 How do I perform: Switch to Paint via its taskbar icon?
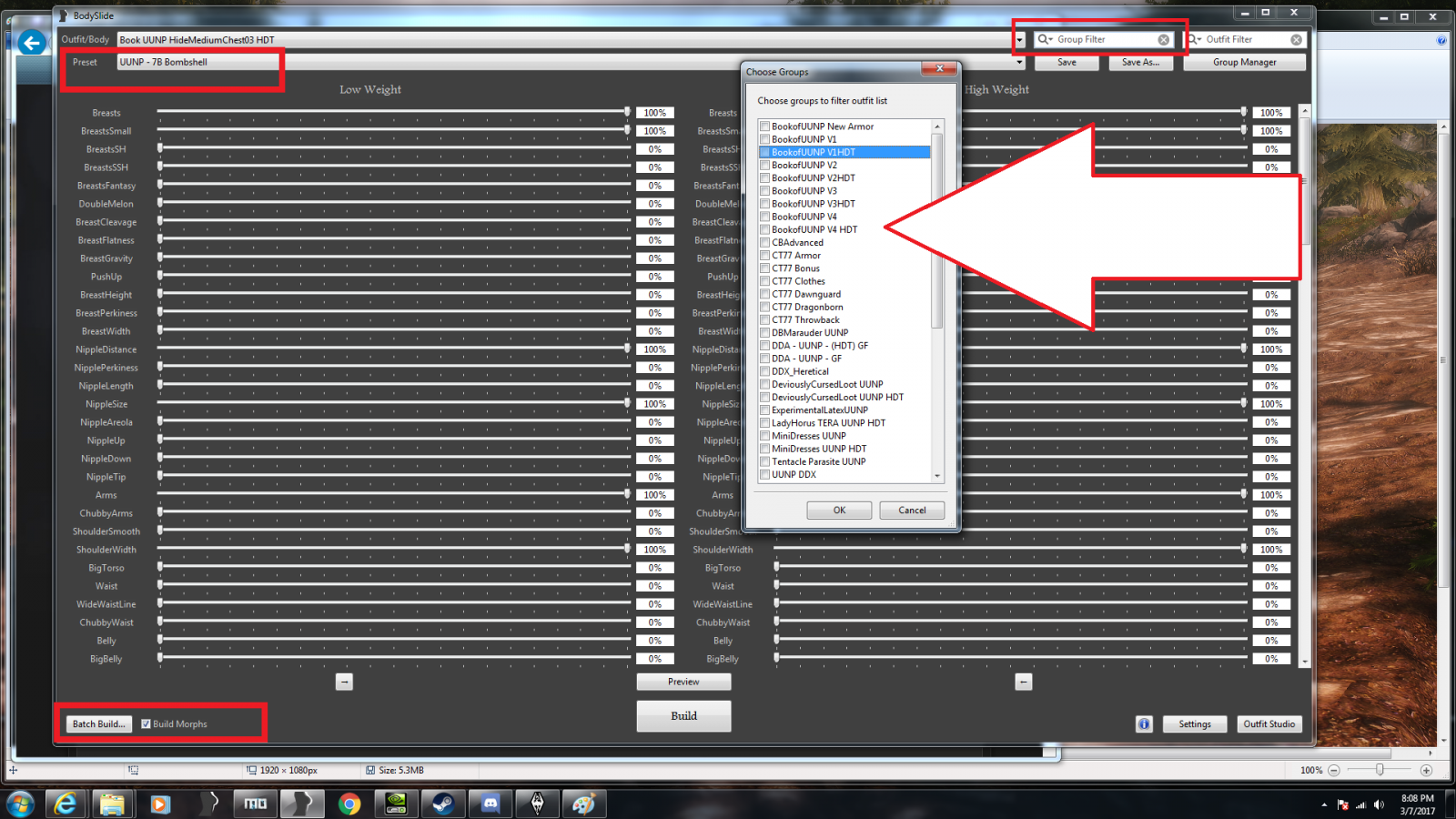(584, 804)
